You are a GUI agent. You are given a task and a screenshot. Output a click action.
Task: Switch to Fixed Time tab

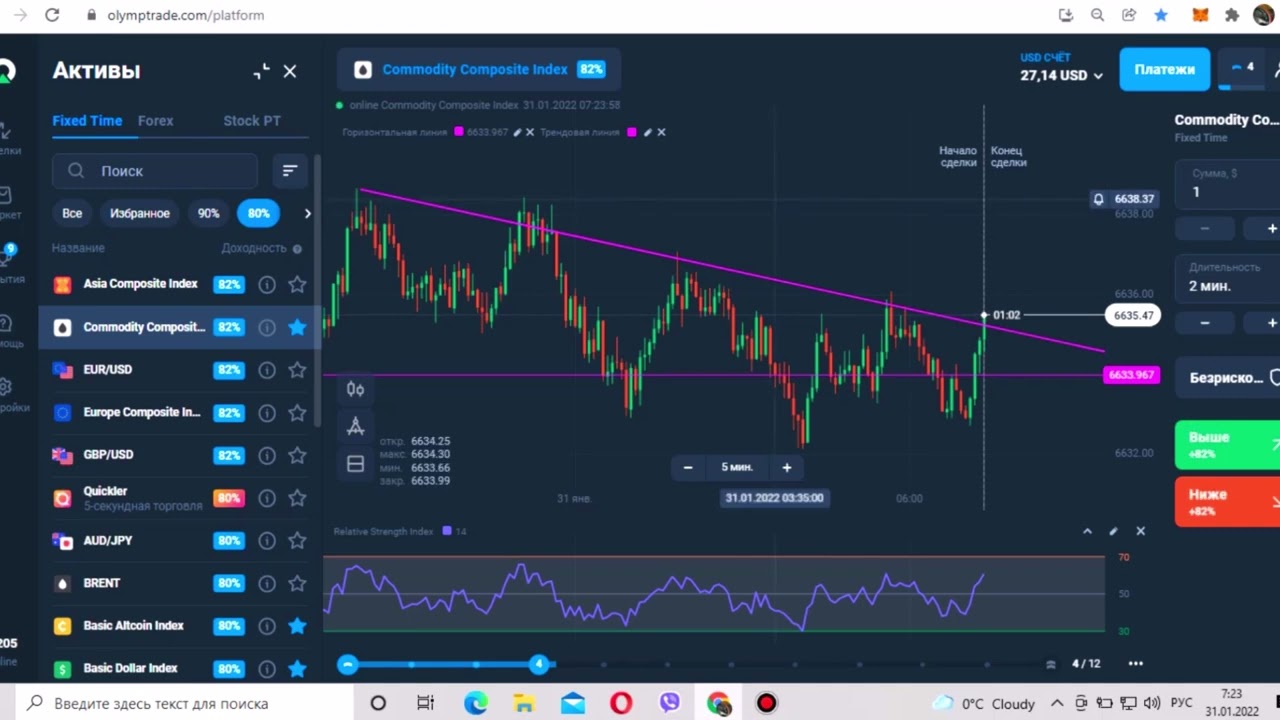tap(87, 120)
